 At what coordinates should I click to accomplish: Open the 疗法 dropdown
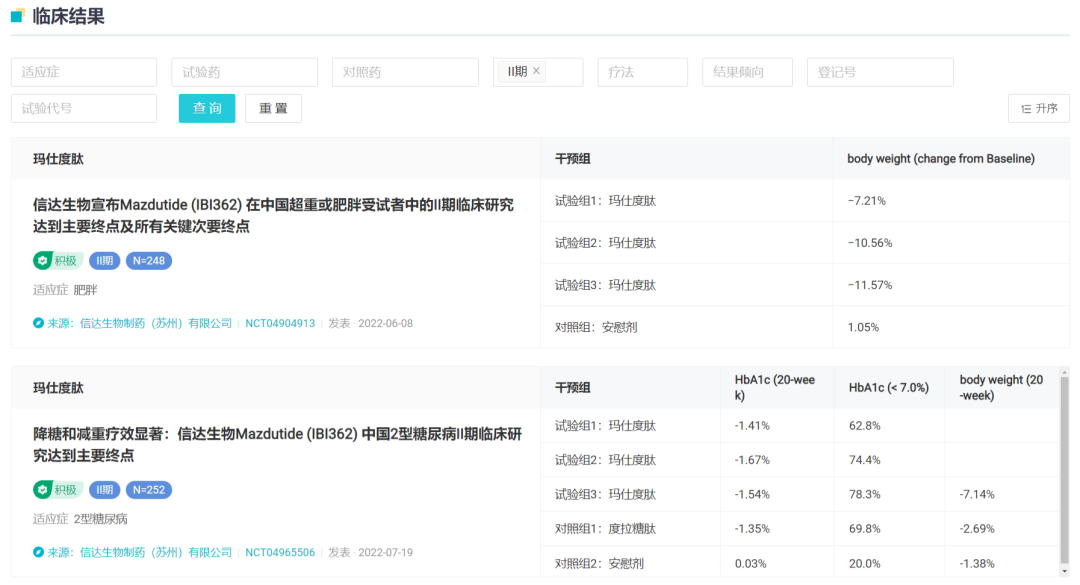(642, 72)
